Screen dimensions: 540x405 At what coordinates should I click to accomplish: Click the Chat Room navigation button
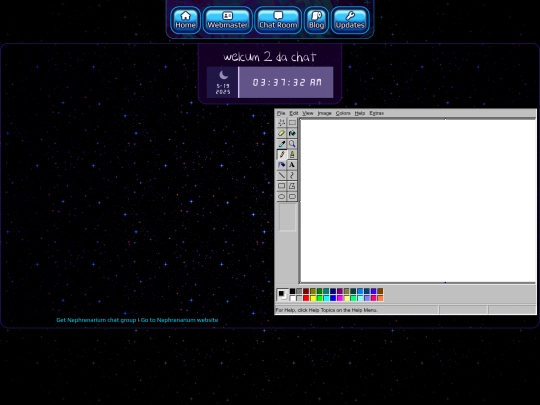click(x=278, y=20)
